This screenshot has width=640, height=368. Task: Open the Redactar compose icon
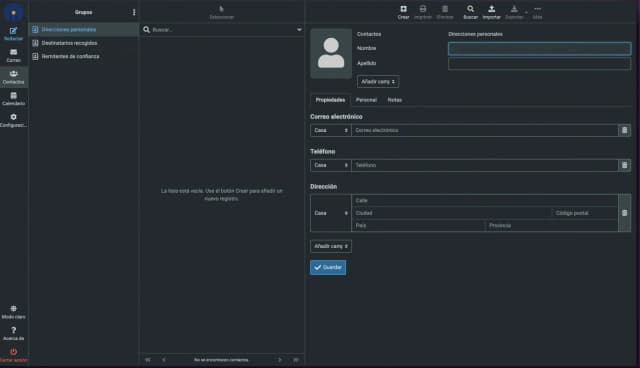click(13, 33)
